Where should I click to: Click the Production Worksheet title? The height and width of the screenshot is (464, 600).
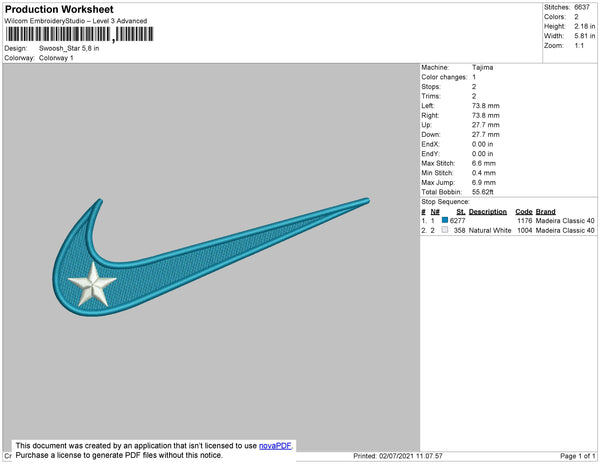point(59,9)
